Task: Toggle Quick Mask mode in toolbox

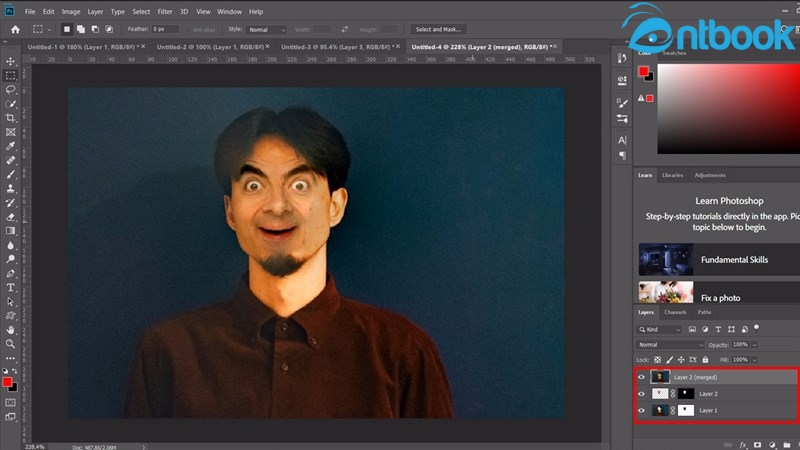Action: pos(10,403)
